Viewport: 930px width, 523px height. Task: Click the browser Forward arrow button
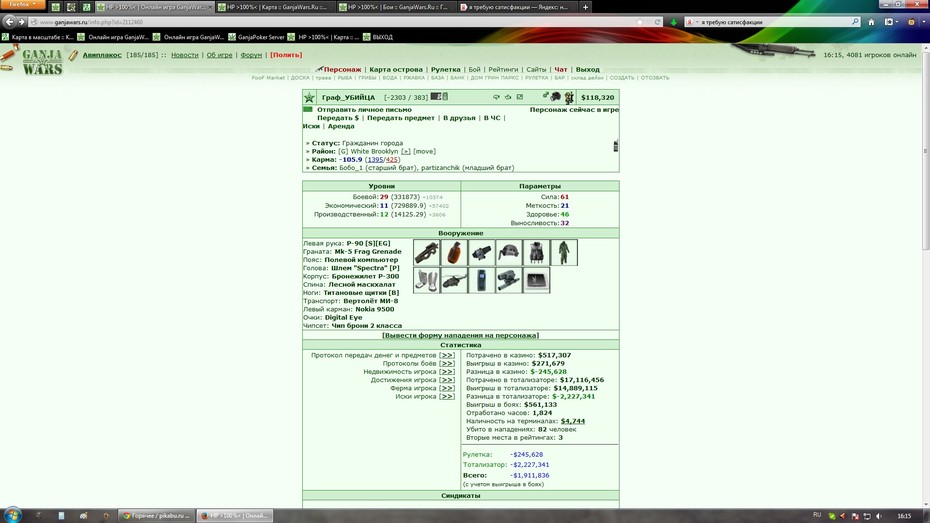(22, 22)
